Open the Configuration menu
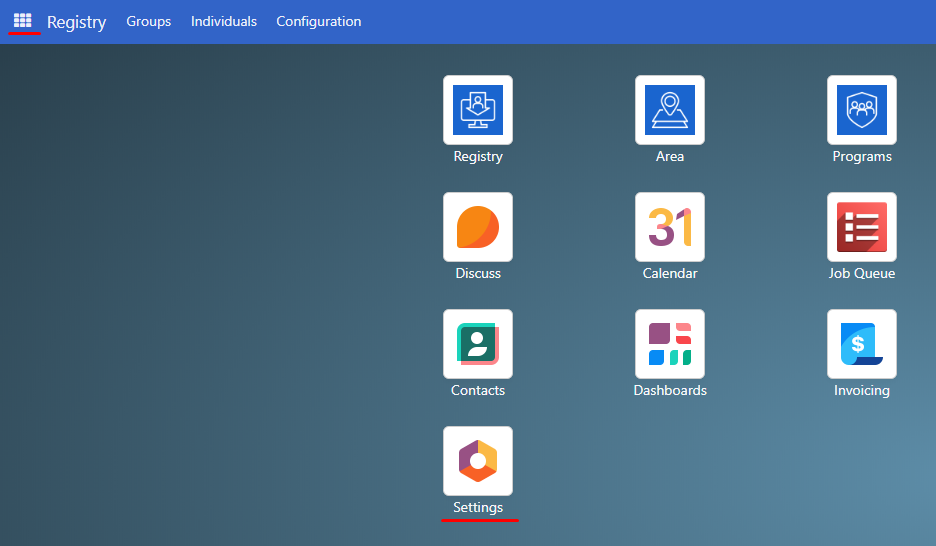Viewport: 936px width, 546px height. [319, 21]
